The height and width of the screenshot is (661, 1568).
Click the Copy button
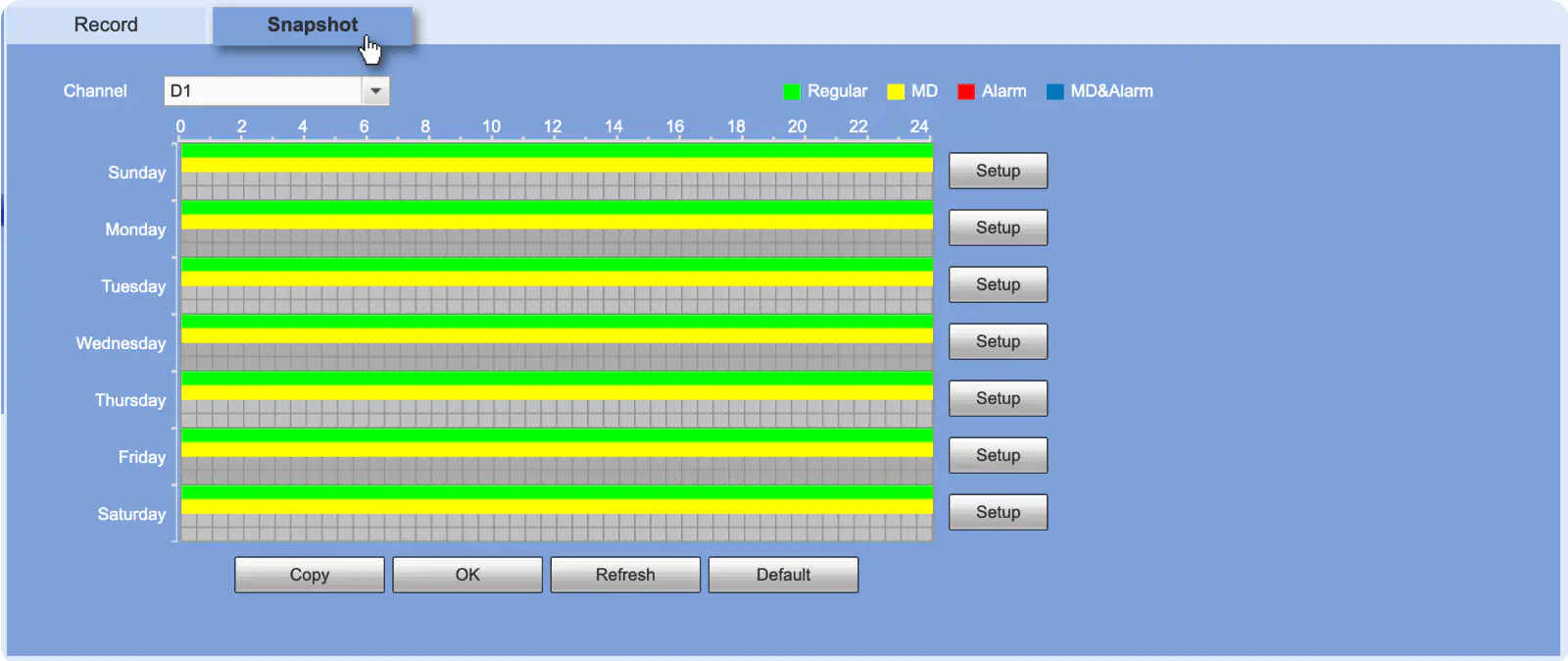tap(310, 575)
